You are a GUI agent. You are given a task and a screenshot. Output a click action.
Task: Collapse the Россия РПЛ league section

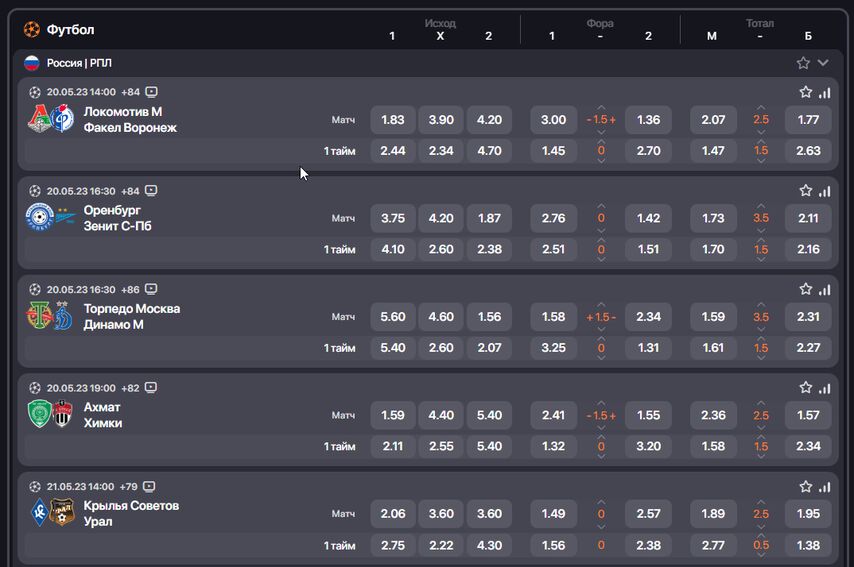823,63
